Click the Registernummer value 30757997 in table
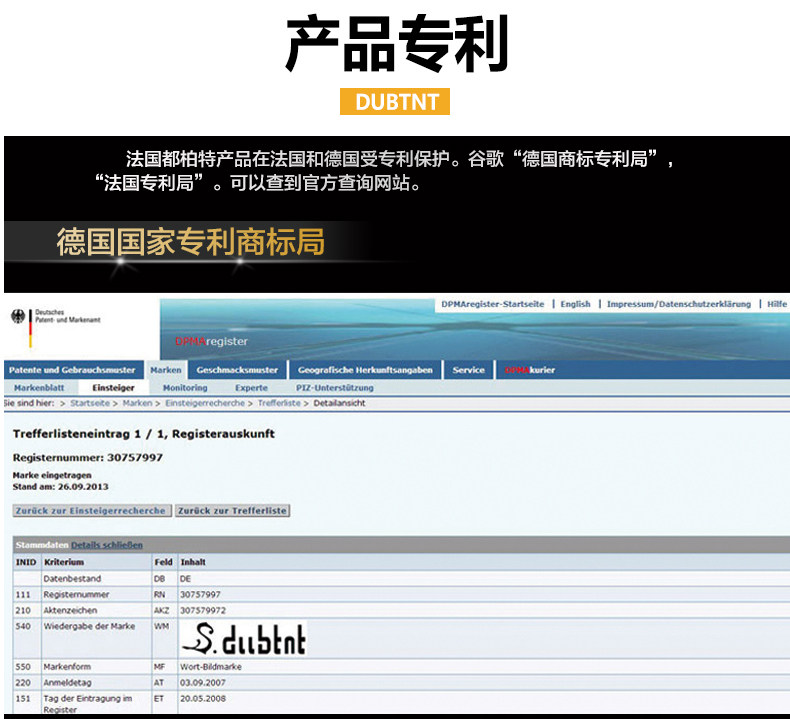Image resolution: width=790 pixels, height=719 pixels. click(x=200, y=595)
